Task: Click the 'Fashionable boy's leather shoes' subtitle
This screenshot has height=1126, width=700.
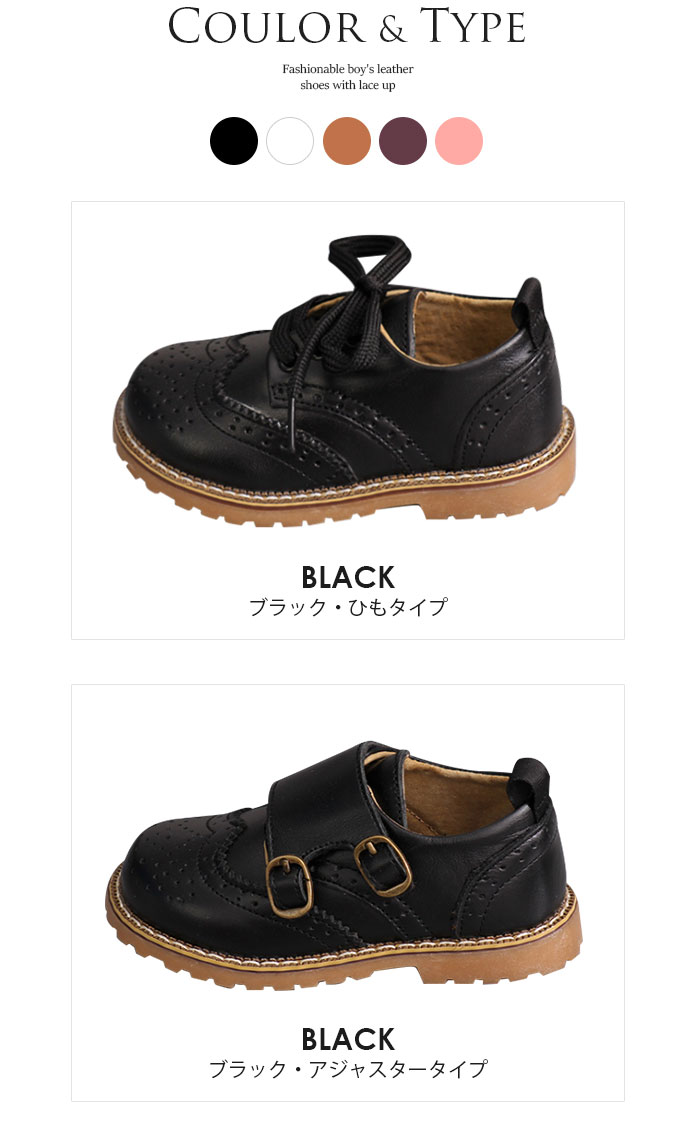Action: point(347,77)
